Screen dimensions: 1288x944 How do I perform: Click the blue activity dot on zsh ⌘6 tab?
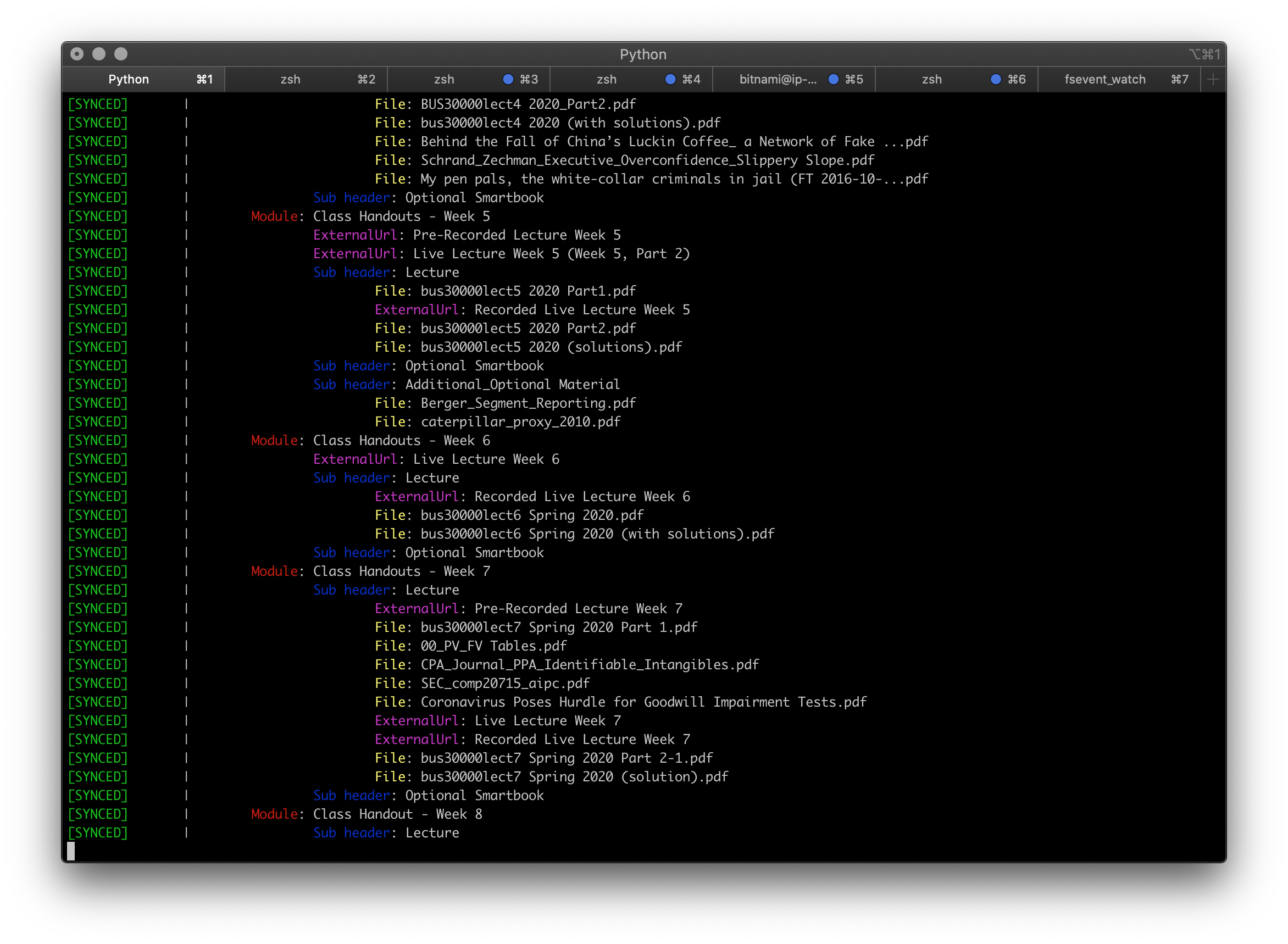[x=996, y=80]
